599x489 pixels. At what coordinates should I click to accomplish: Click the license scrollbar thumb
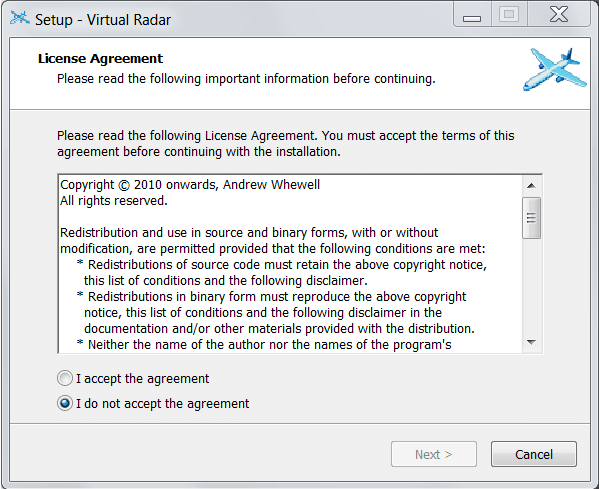click(531, 218)
